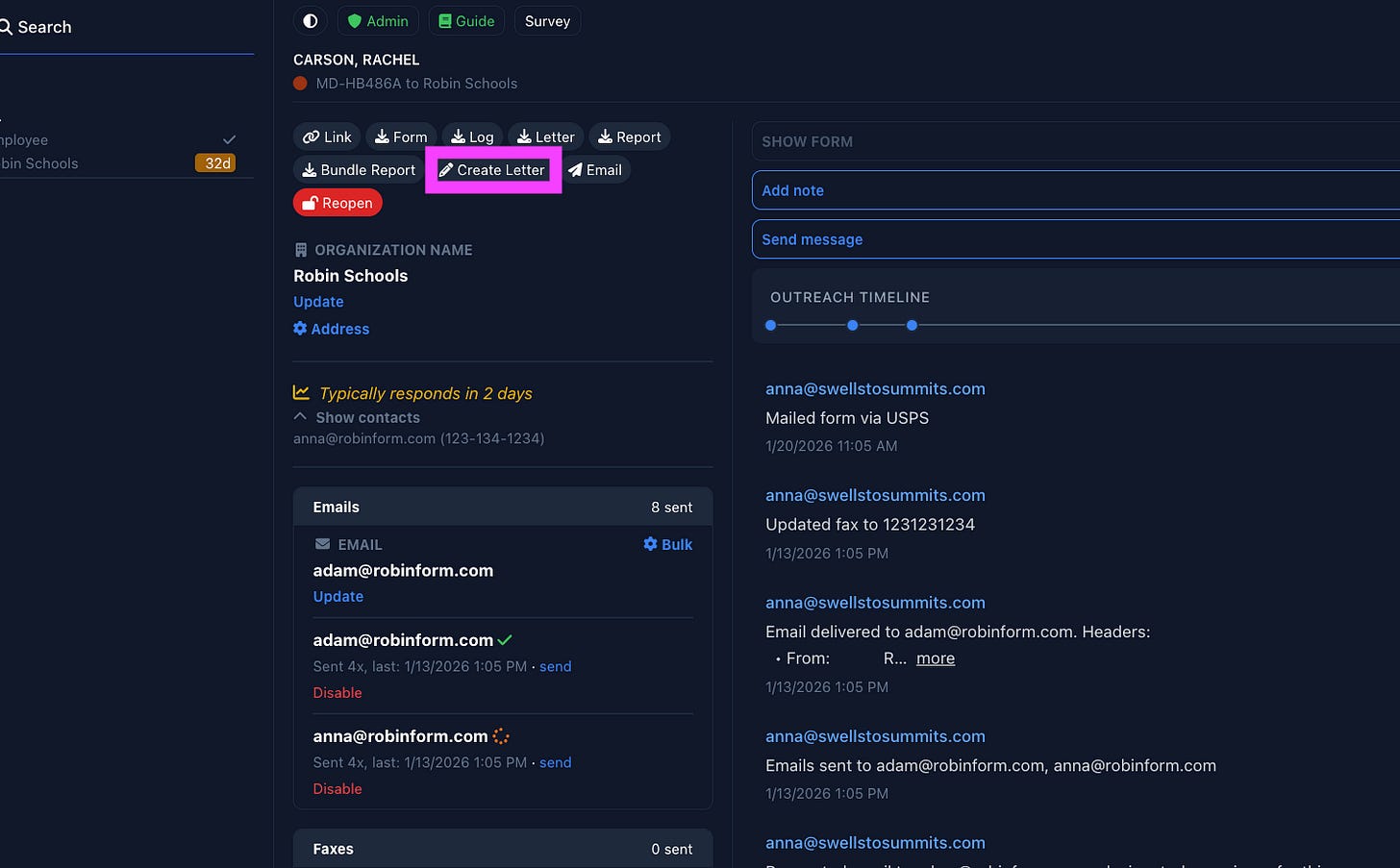Click the pending spinner beside anna@robinform.com
The height and width of the screenshot is (868, 1400).
click(500, 736)
